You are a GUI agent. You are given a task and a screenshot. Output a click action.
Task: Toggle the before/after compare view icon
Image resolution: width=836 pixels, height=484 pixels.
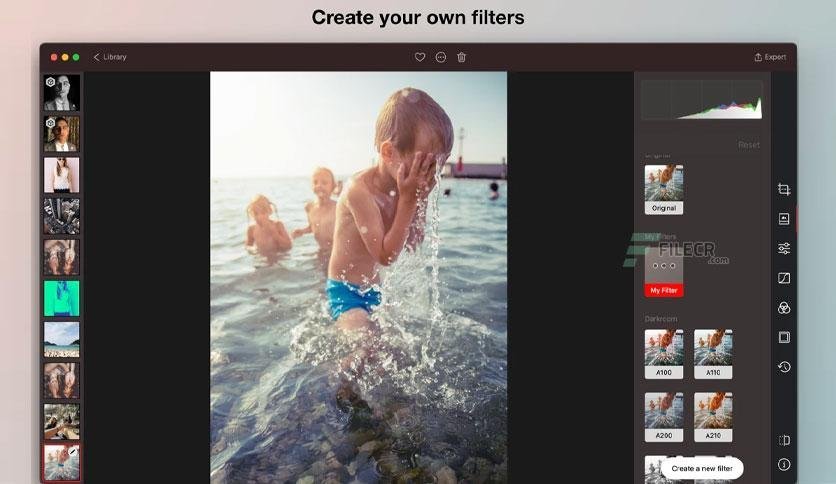[x=784, y=440]
